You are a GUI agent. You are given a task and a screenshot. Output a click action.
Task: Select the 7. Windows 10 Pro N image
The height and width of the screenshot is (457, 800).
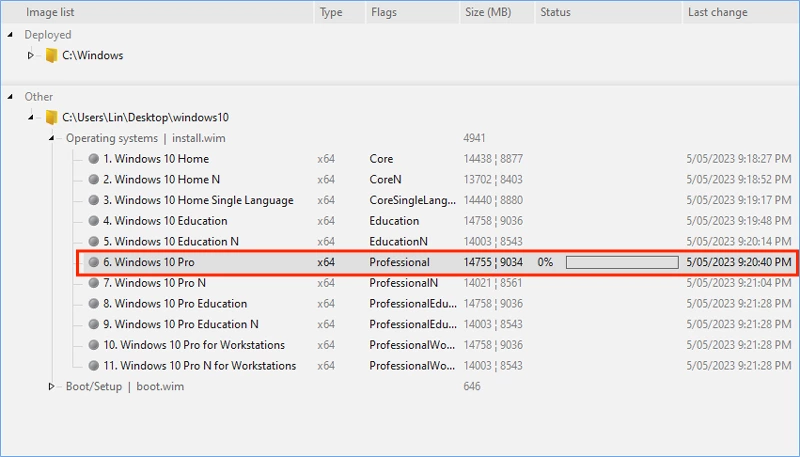pos(155,283)
